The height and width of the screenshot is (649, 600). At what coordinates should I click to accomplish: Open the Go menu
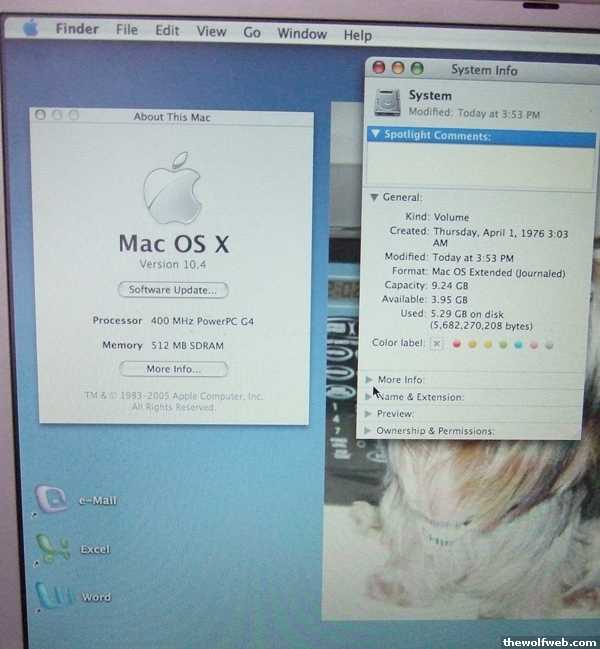click(x=252, y=32)
